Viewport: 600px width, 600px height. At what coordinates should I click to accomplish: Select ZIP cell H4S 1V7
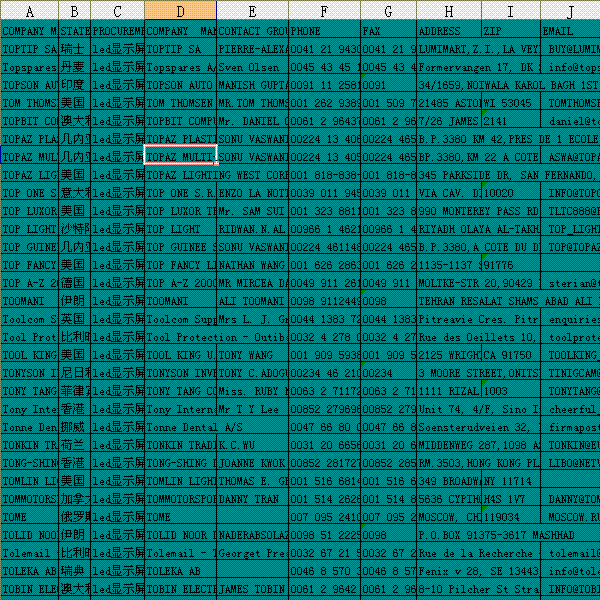pyautogui.click(x=511, y=499)
